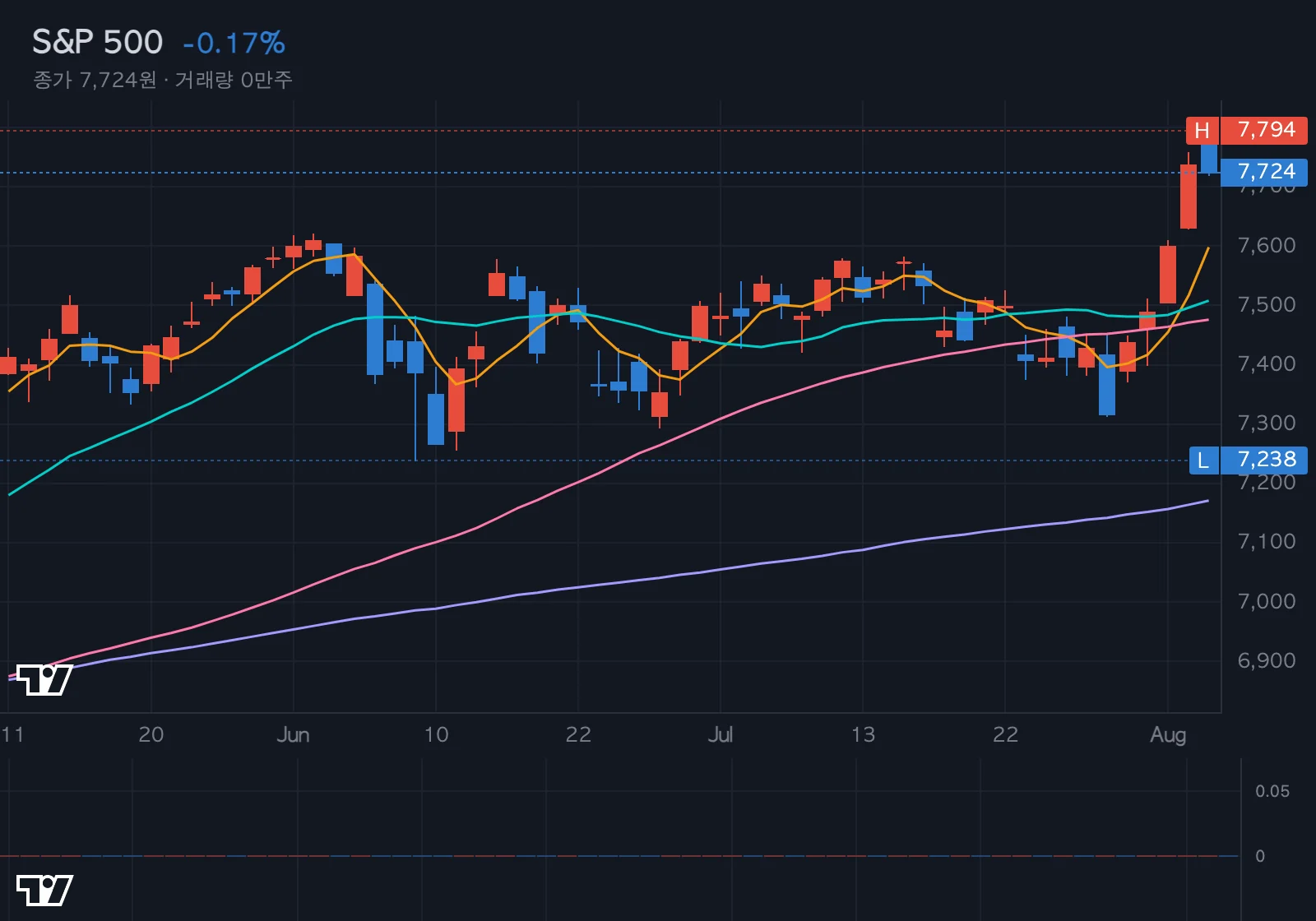Select the 7,794 high price label
The width and height of the screenshot is (1316, 921).
coord(1264,130)
